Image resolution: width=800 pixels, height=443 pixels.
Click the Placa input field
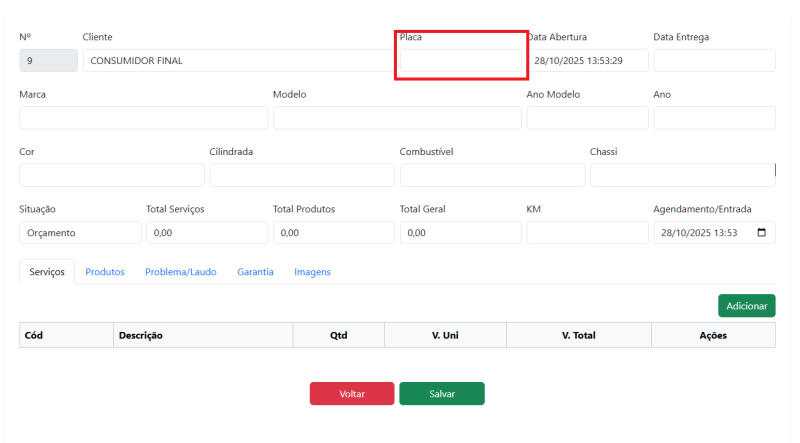461,61
